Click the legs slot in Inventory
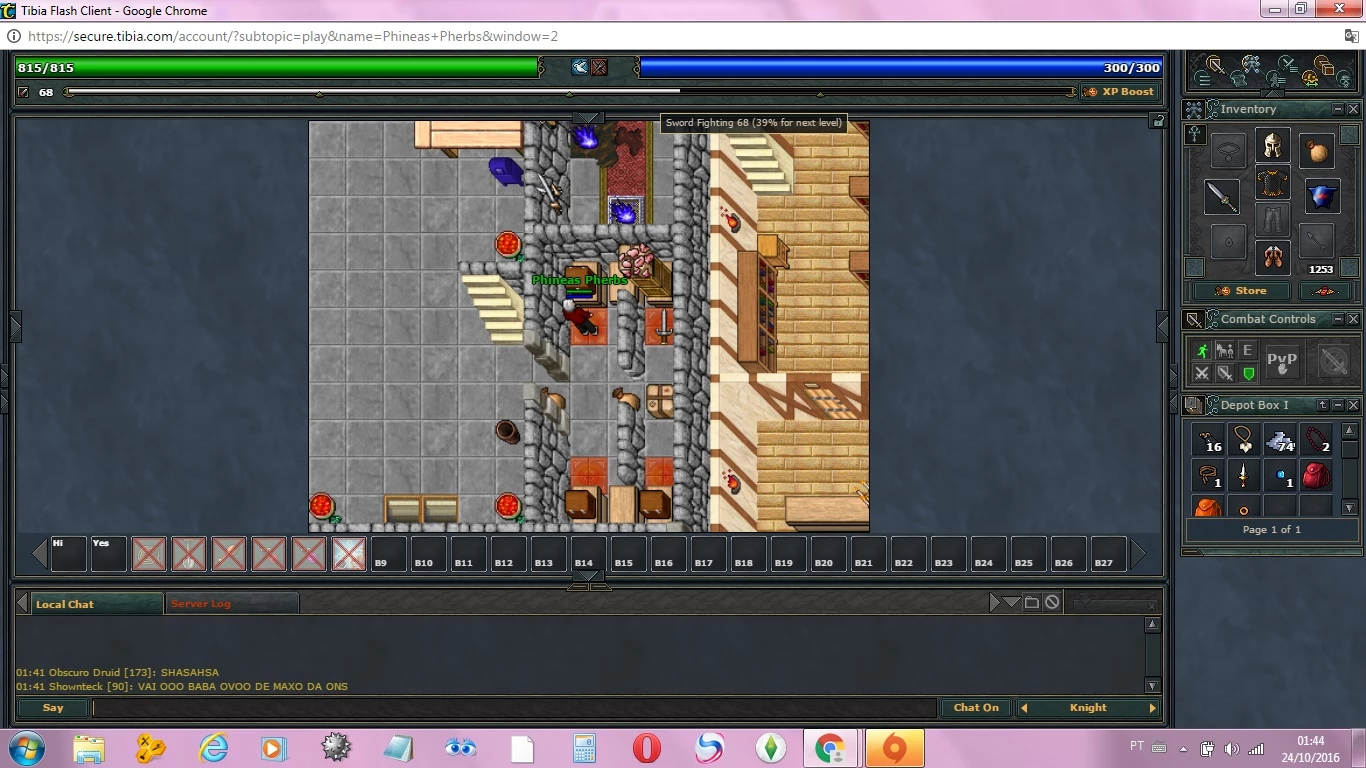Screen dimensions: 1366x768 [1272, 220]
